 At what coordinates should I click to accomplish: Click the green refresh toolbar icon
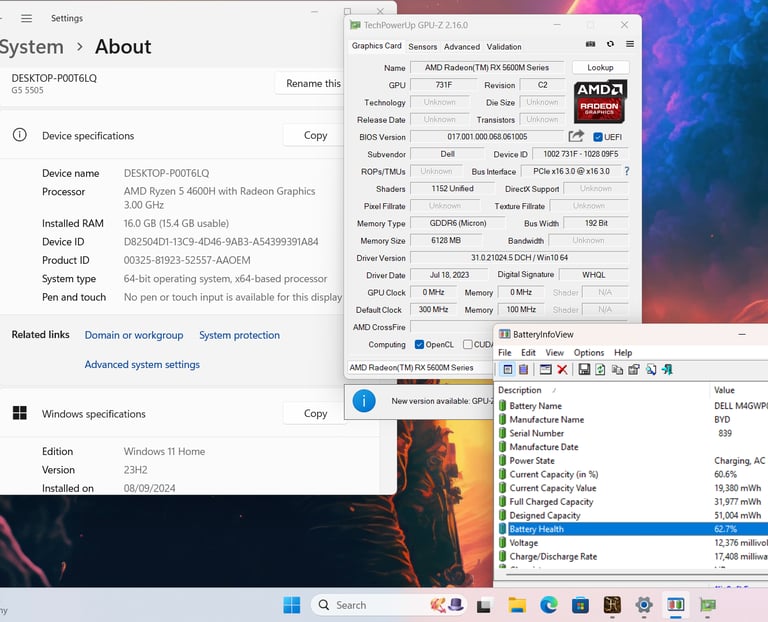(x=600, y=369)
